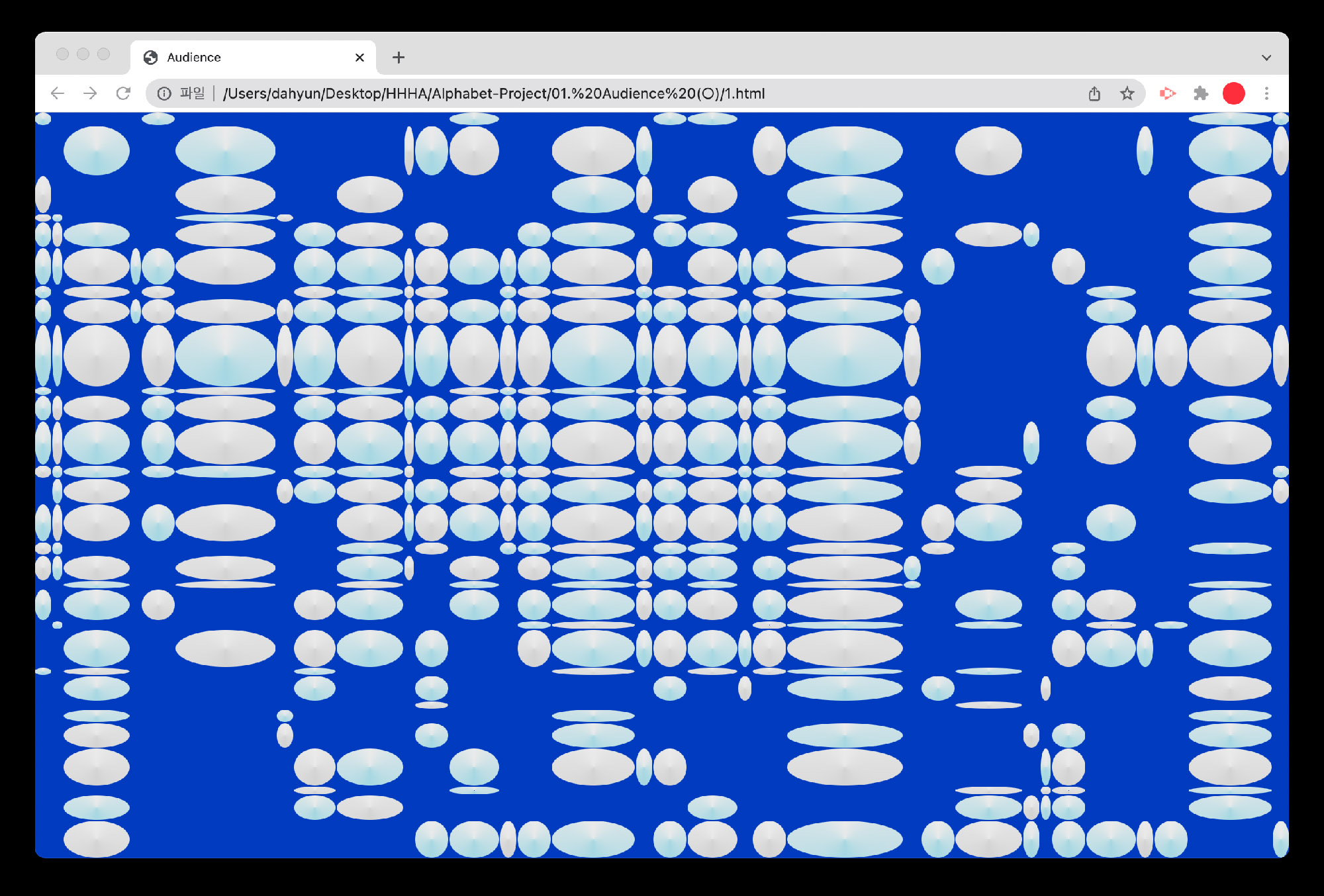The height and width of the screenshot is (896, 1324).
Task: Click the forward navigation arrow
Action: click(x=90, y=93)
